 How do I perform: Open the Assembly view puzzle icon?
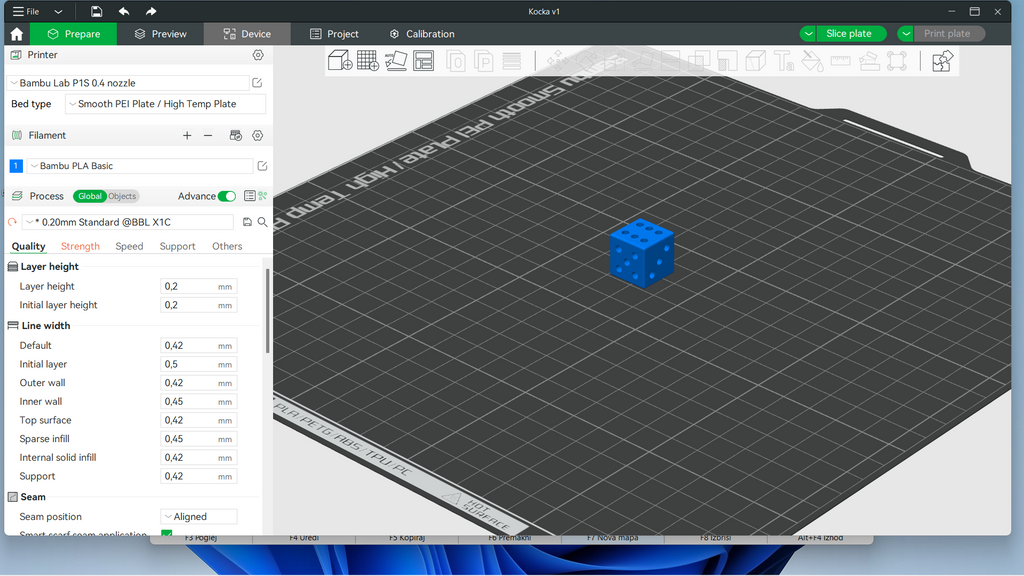pyautogui.click(x=942, y=61)
